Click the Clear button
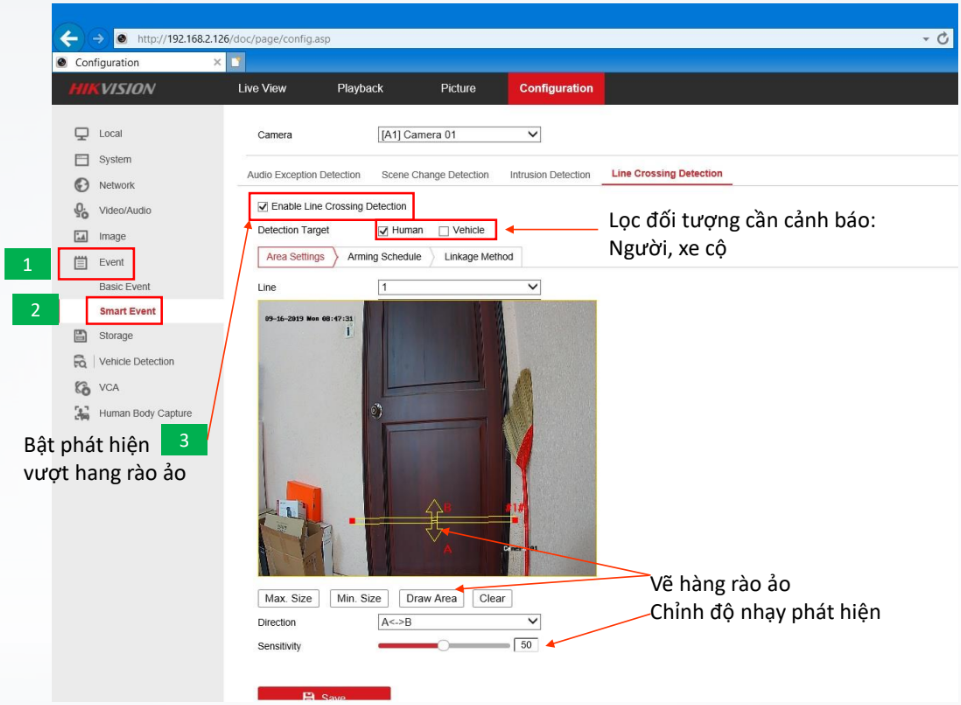The height and width of the screenshot is (705, 961). (492, 598)
